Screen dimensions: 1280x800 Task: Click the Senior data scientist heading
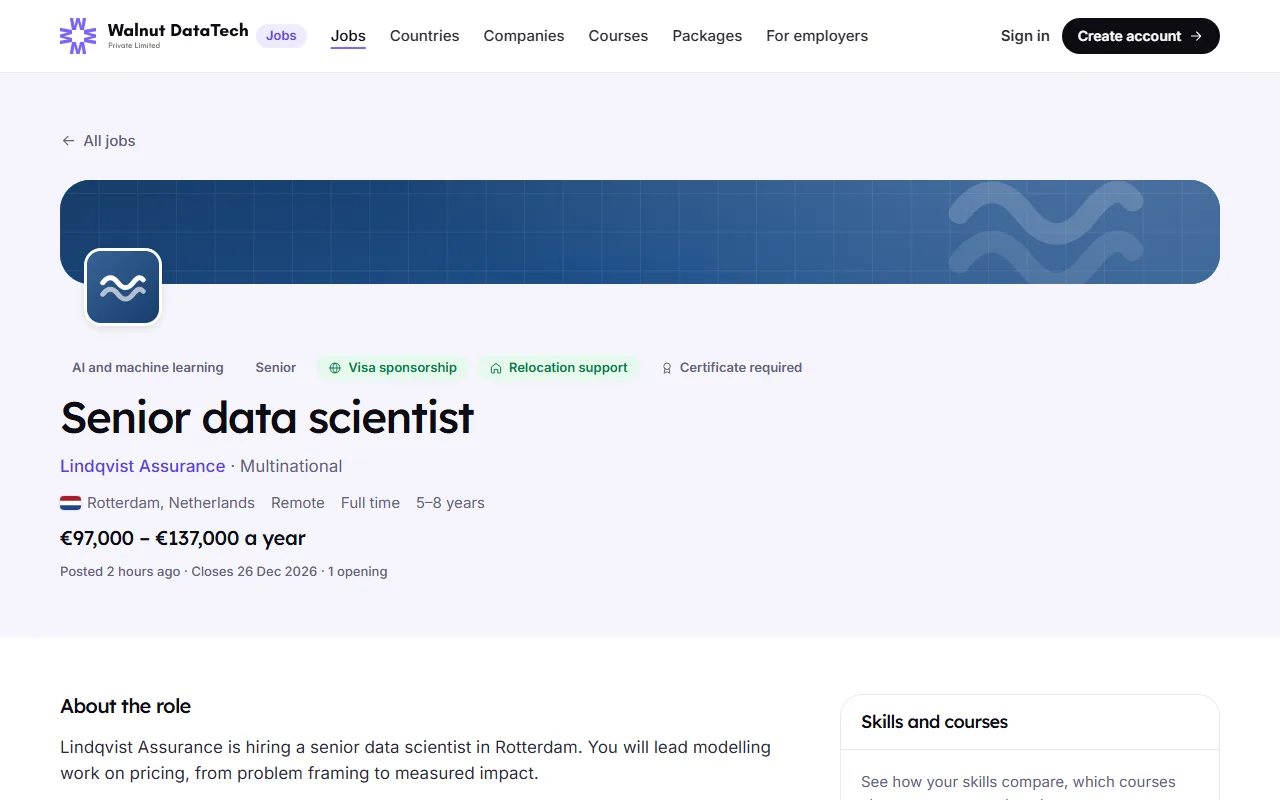click(x=267, y=417)
